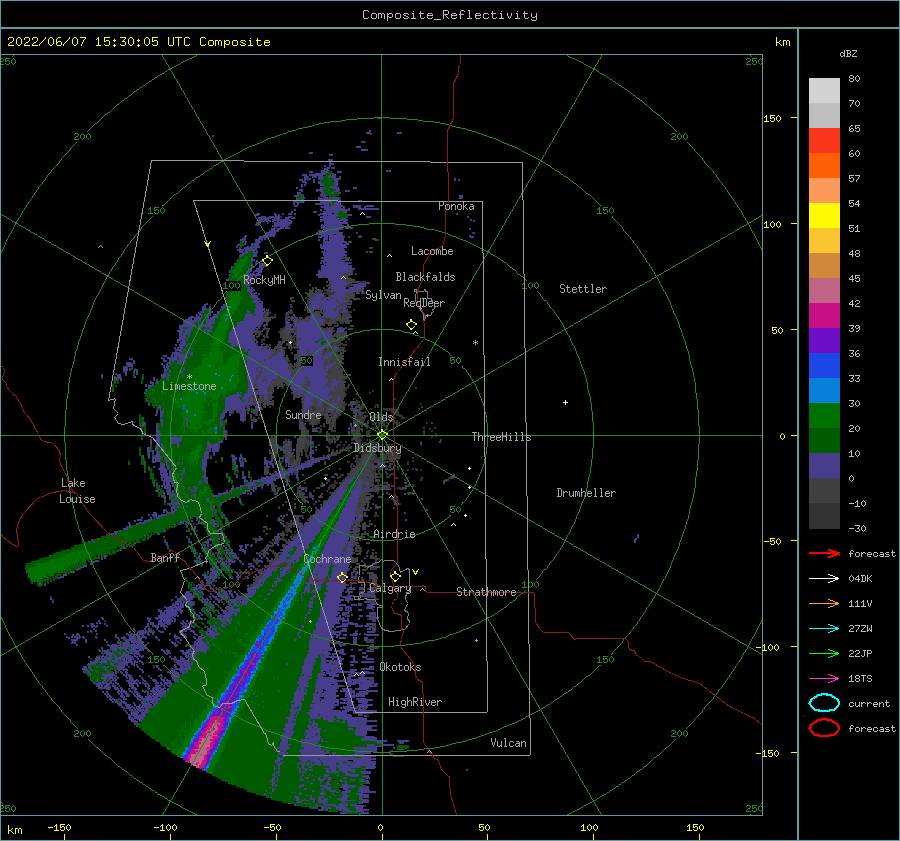Image resolution: width=900 pixels, height=841 pixels.
Task: Click the blue 33-36 dBZ swatch
Action: click(x=824, y=365)
